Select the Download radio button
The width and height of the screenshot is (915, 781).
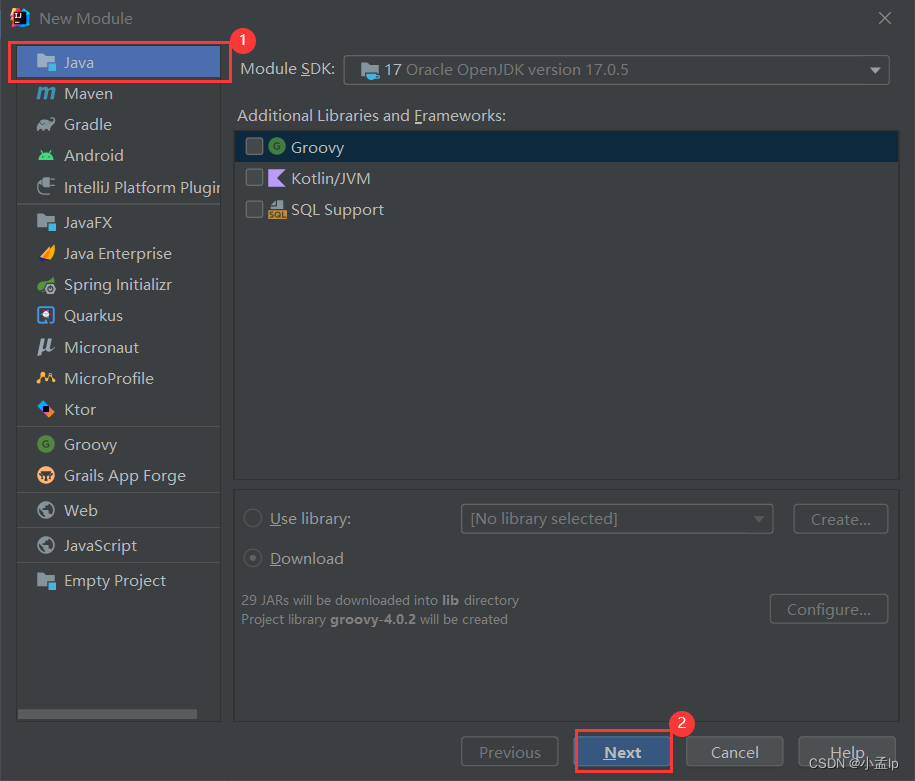click(x=253, y=558)
